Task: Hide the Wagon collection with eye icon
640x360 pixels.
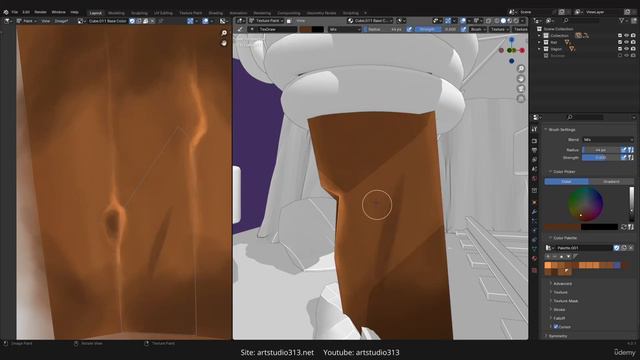Action: [627, 49]
